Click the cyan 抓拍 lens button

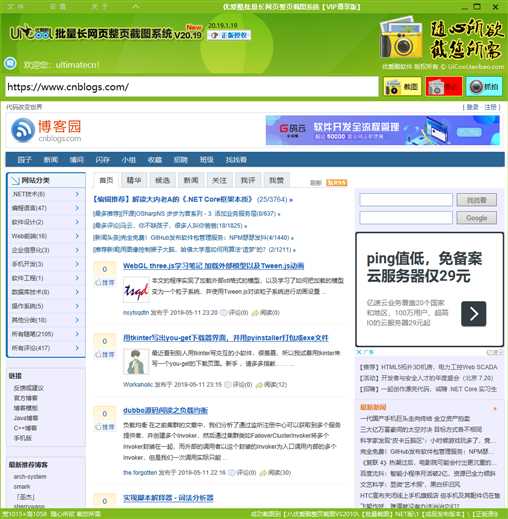(484, 87)
